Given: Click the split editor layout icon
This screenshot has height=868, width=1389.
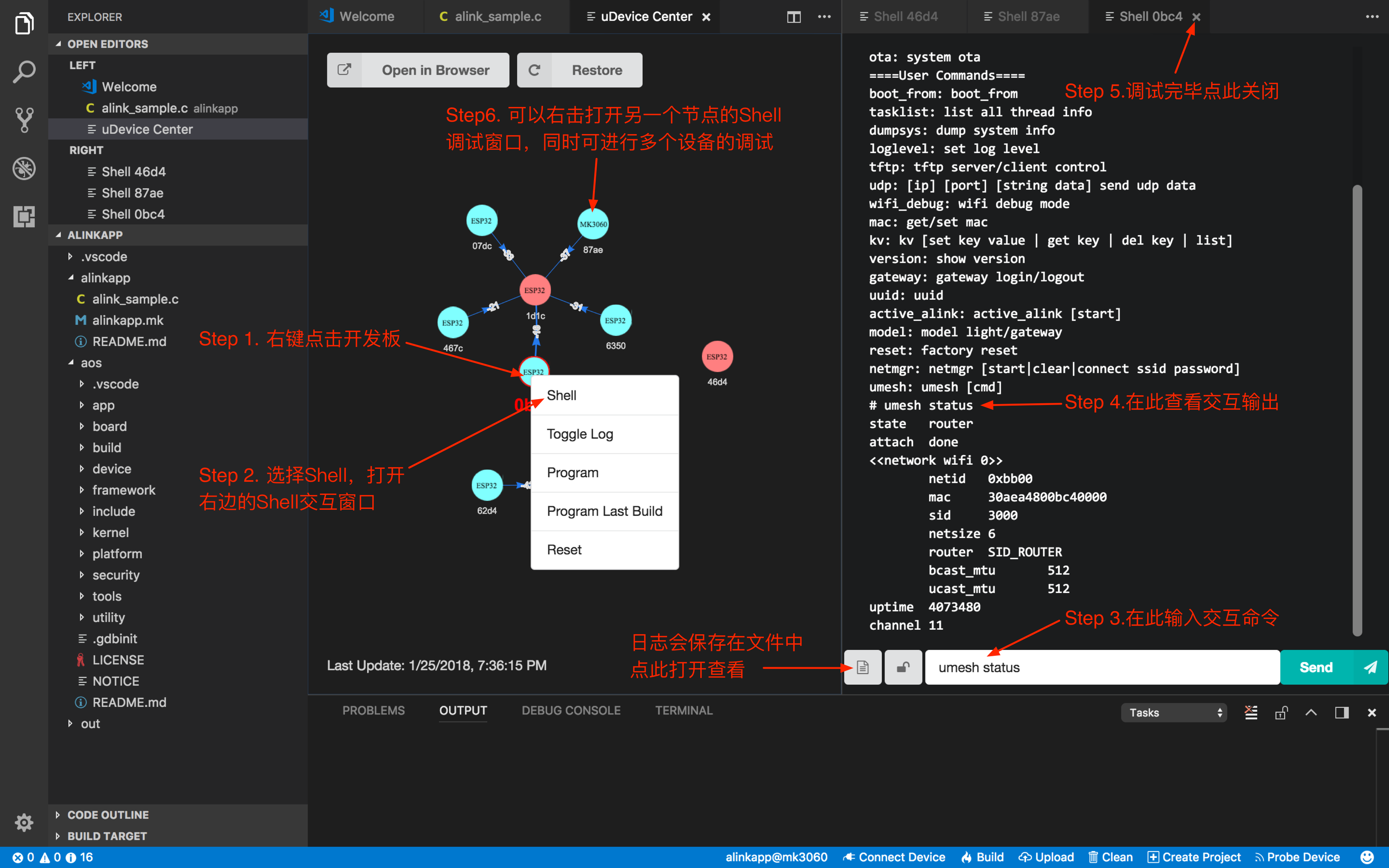Looking at the screenshot, I should (793, 17).
